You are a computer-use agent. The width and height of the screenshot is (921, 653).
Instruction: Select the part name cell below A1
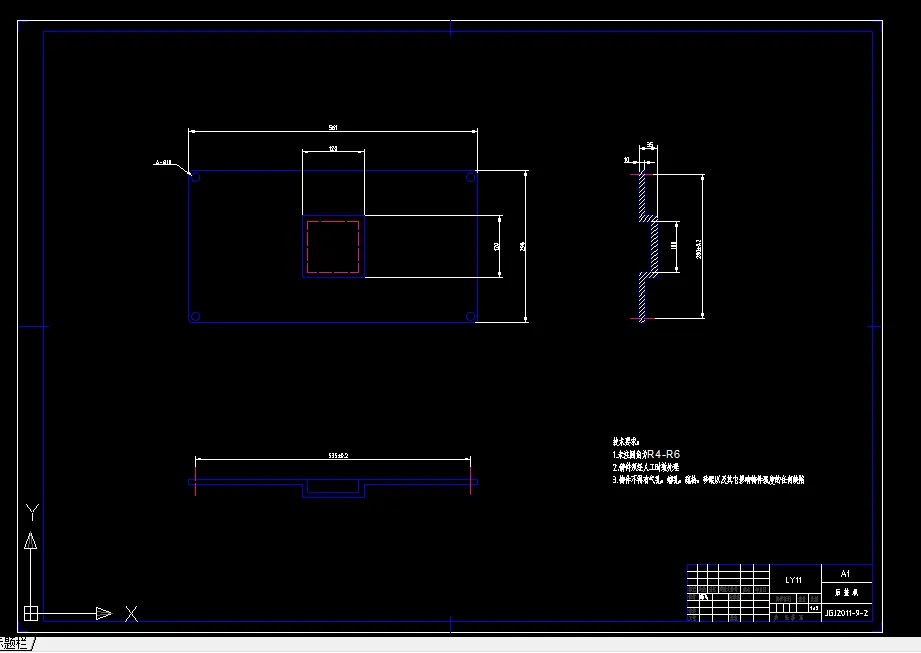coord(846,593)
